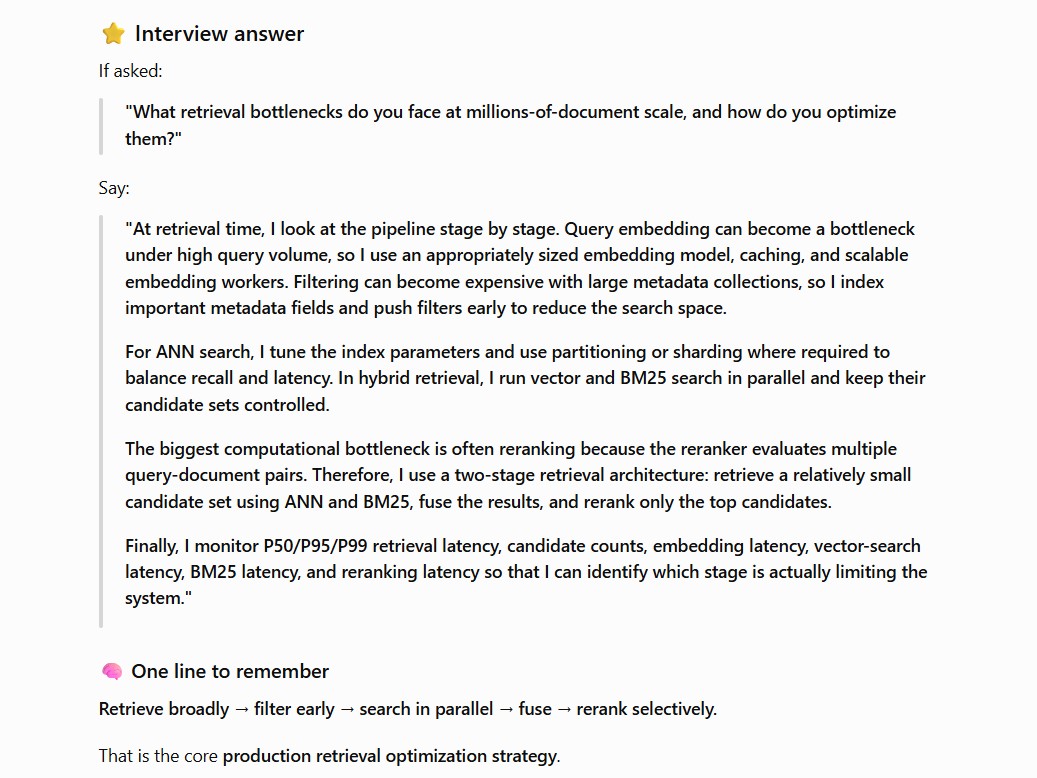Click the 'If asked:' label
This screenshot has width=1037, height=778.
click(130, 71)
